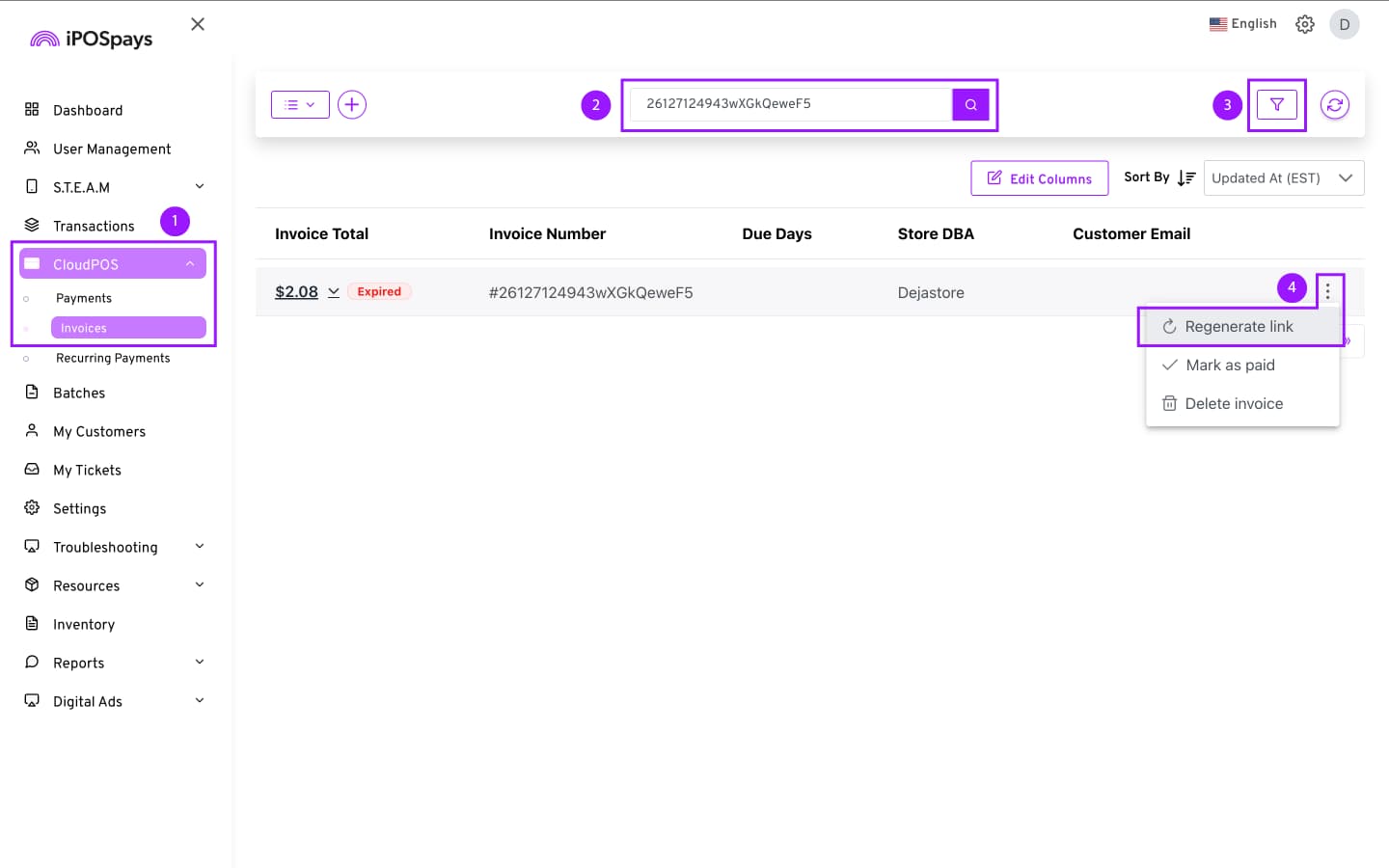This screenshot has width=1389, height=868.
Task: Close the sidebar with X icon
Action: pos(198,24)
